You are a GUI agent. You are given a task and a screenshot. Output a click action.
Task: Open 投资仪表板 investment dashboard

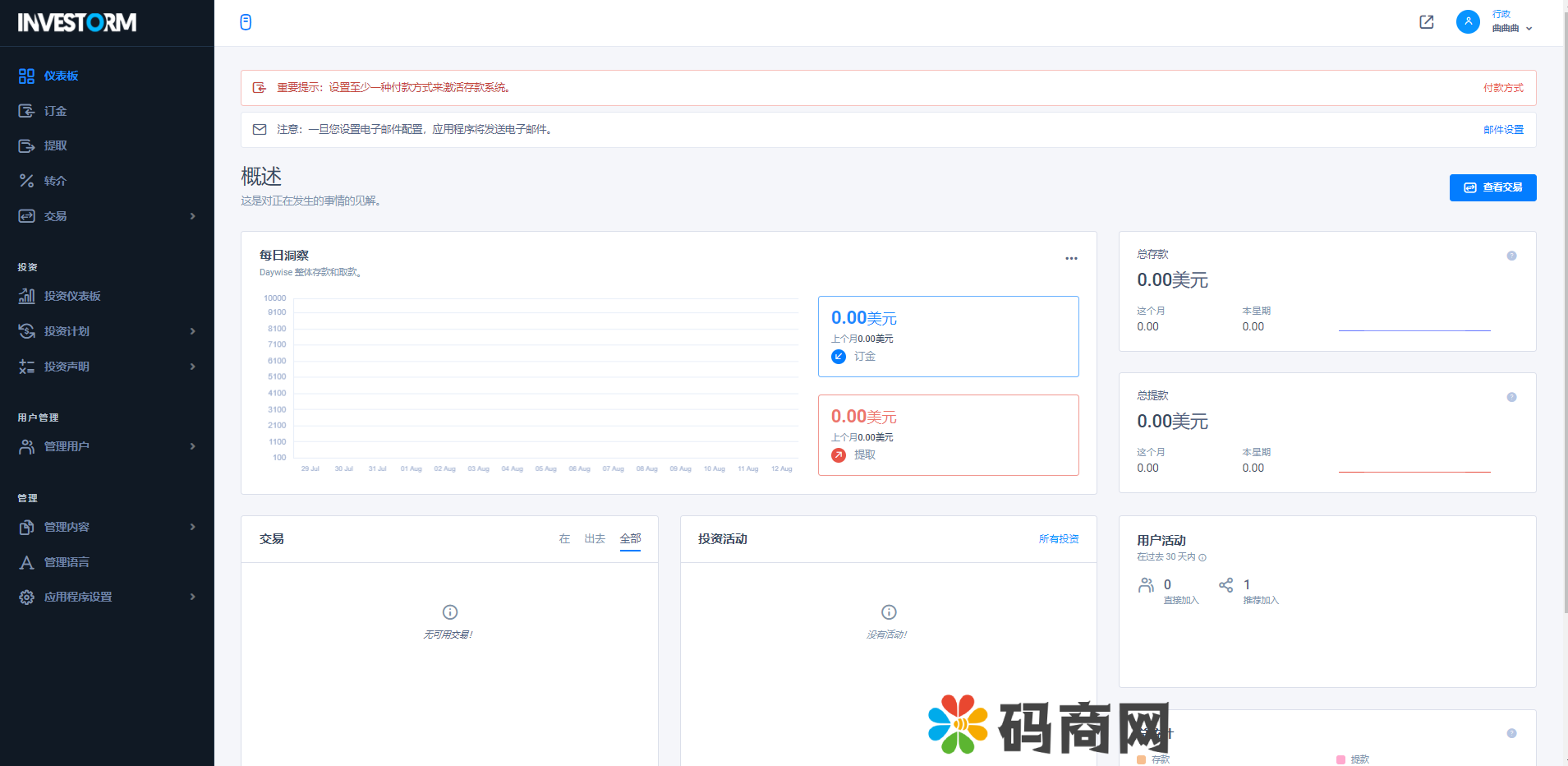(72, 297)
